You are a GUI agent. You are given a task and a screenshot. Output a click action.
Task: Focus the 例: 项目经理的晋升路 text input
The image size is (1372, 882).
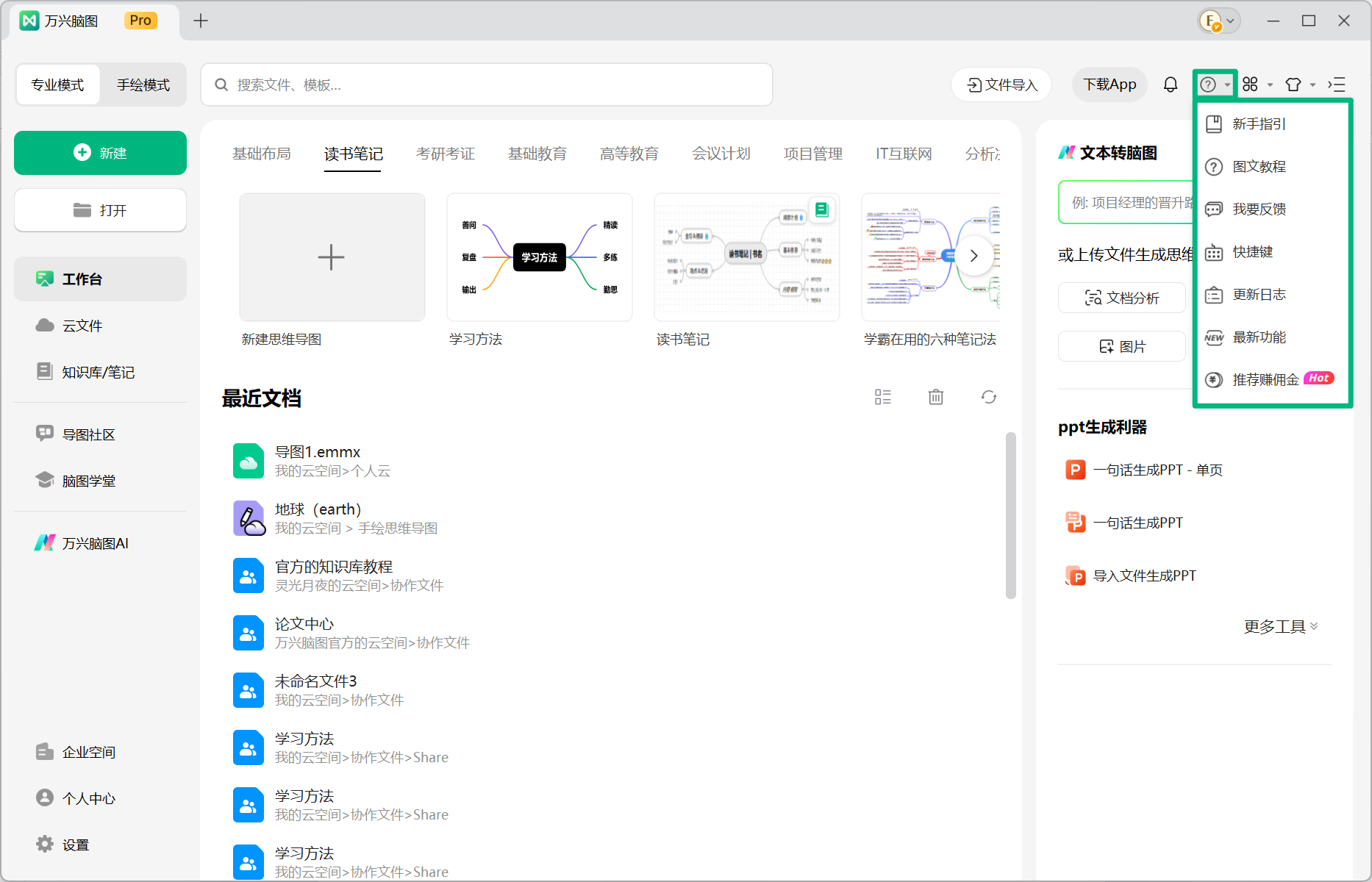(x=1126, y=202)
